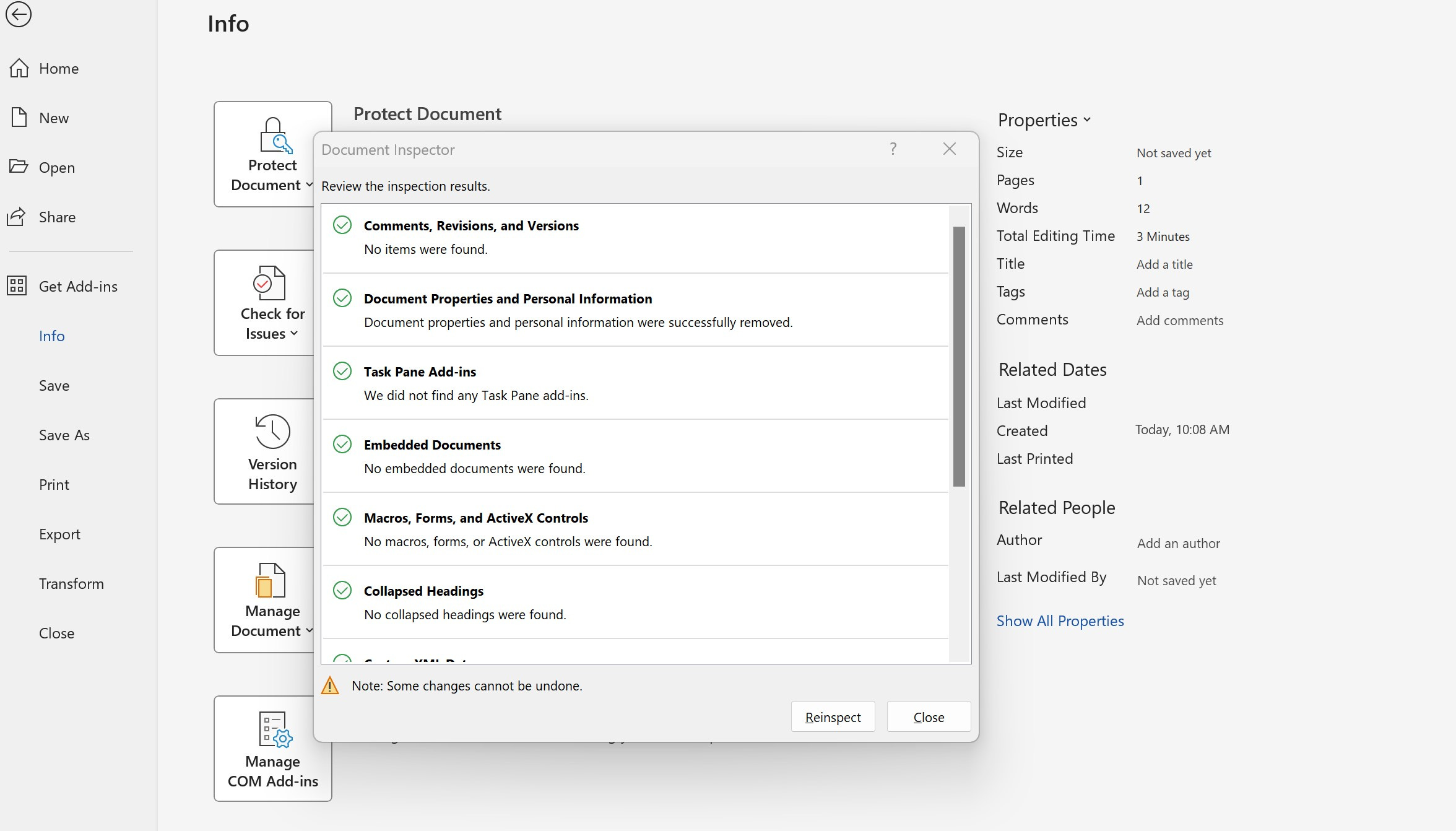Click the back arrow icon
1456x831 pixels.
19,14
